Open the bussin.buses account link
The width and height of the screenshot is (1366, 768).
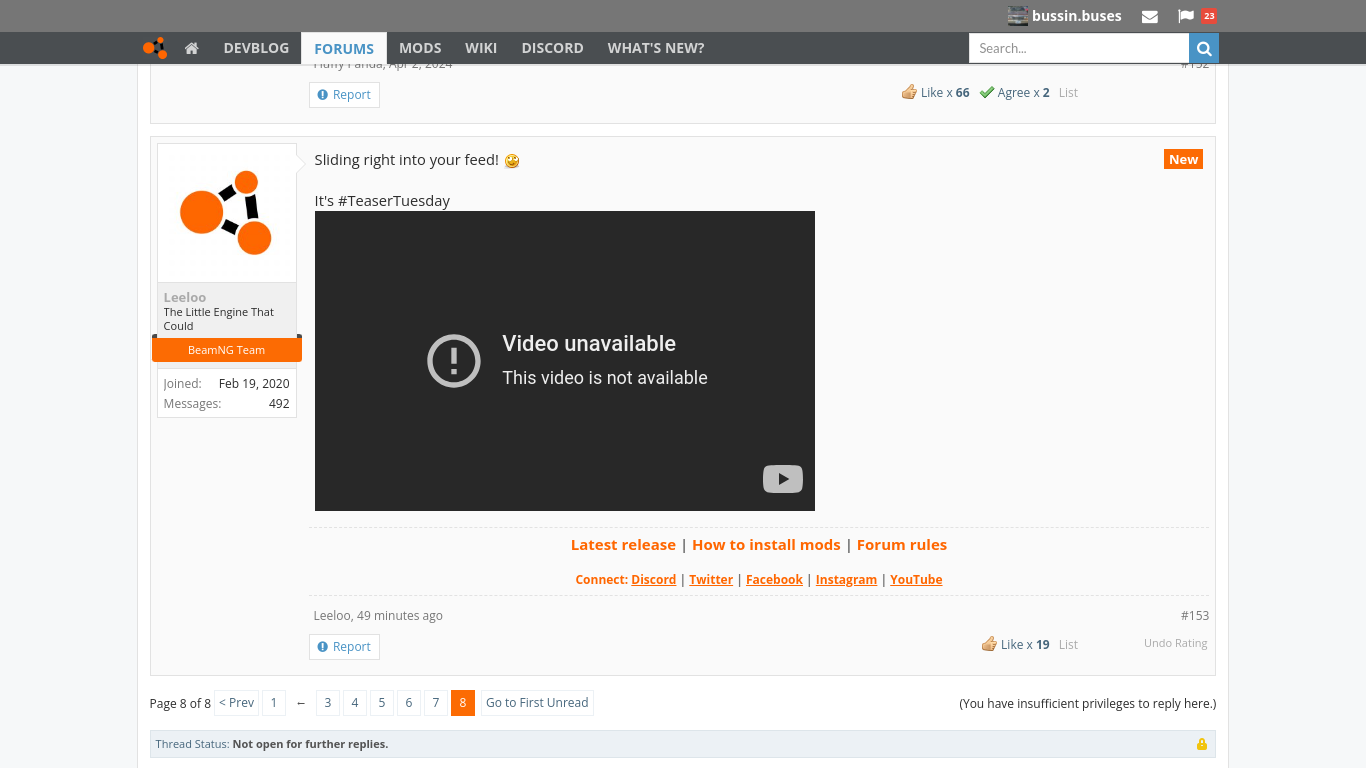(x=1077, y=16)
